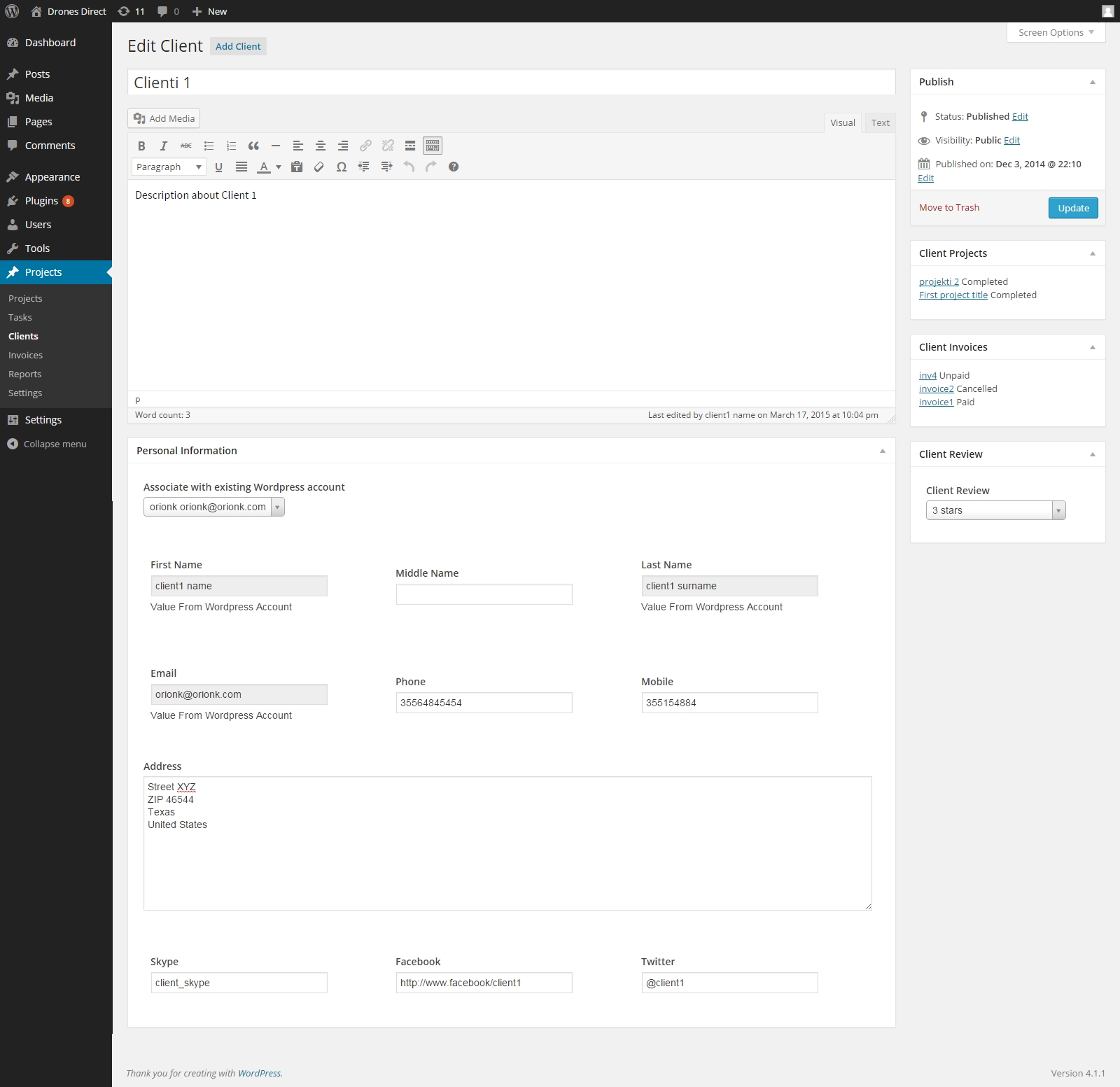Click the Add Client button

pos(238,46)
